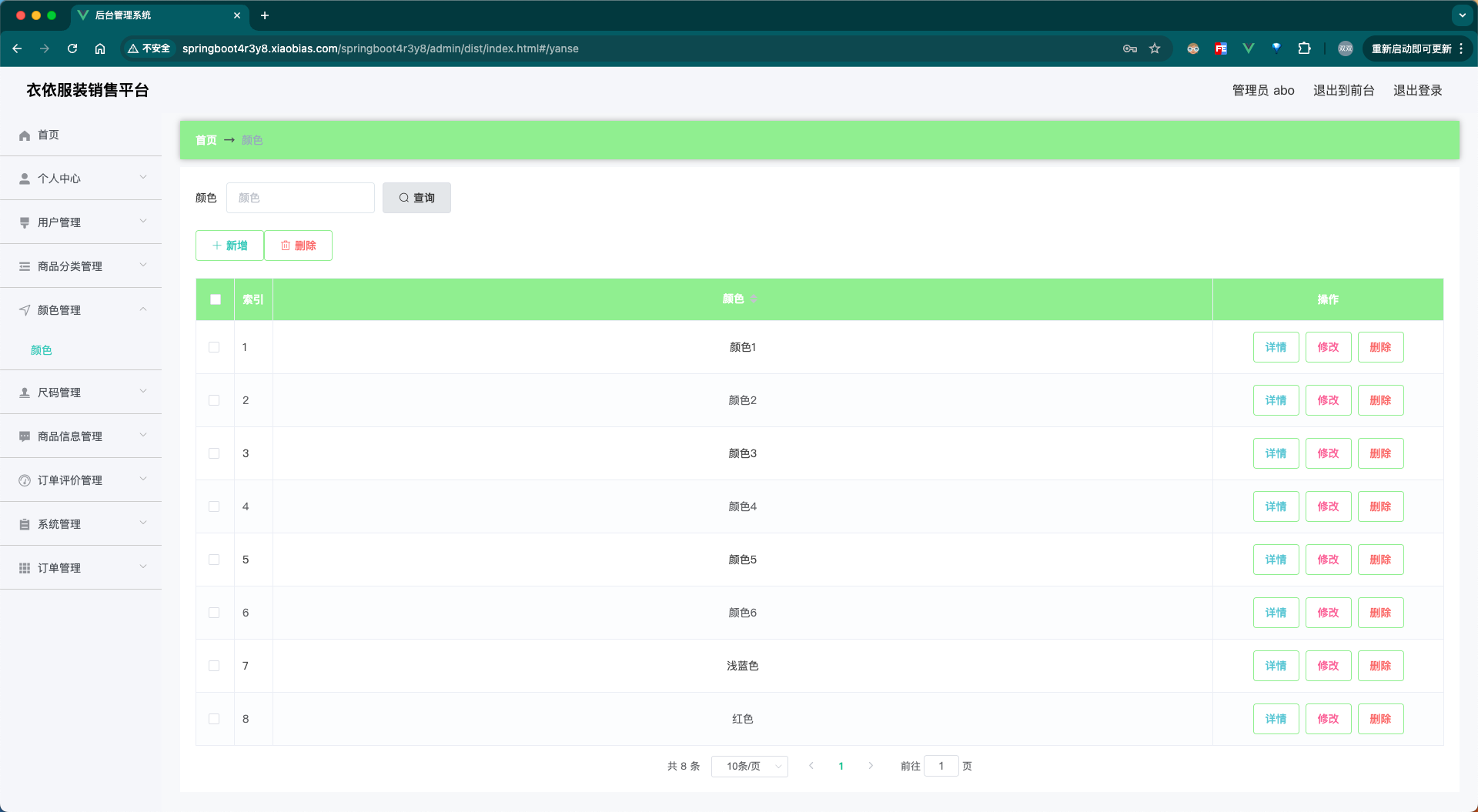Expand the 用户管理 sidebar menu
Viewport: 1478px width, 812px height.
coord(81,222)
